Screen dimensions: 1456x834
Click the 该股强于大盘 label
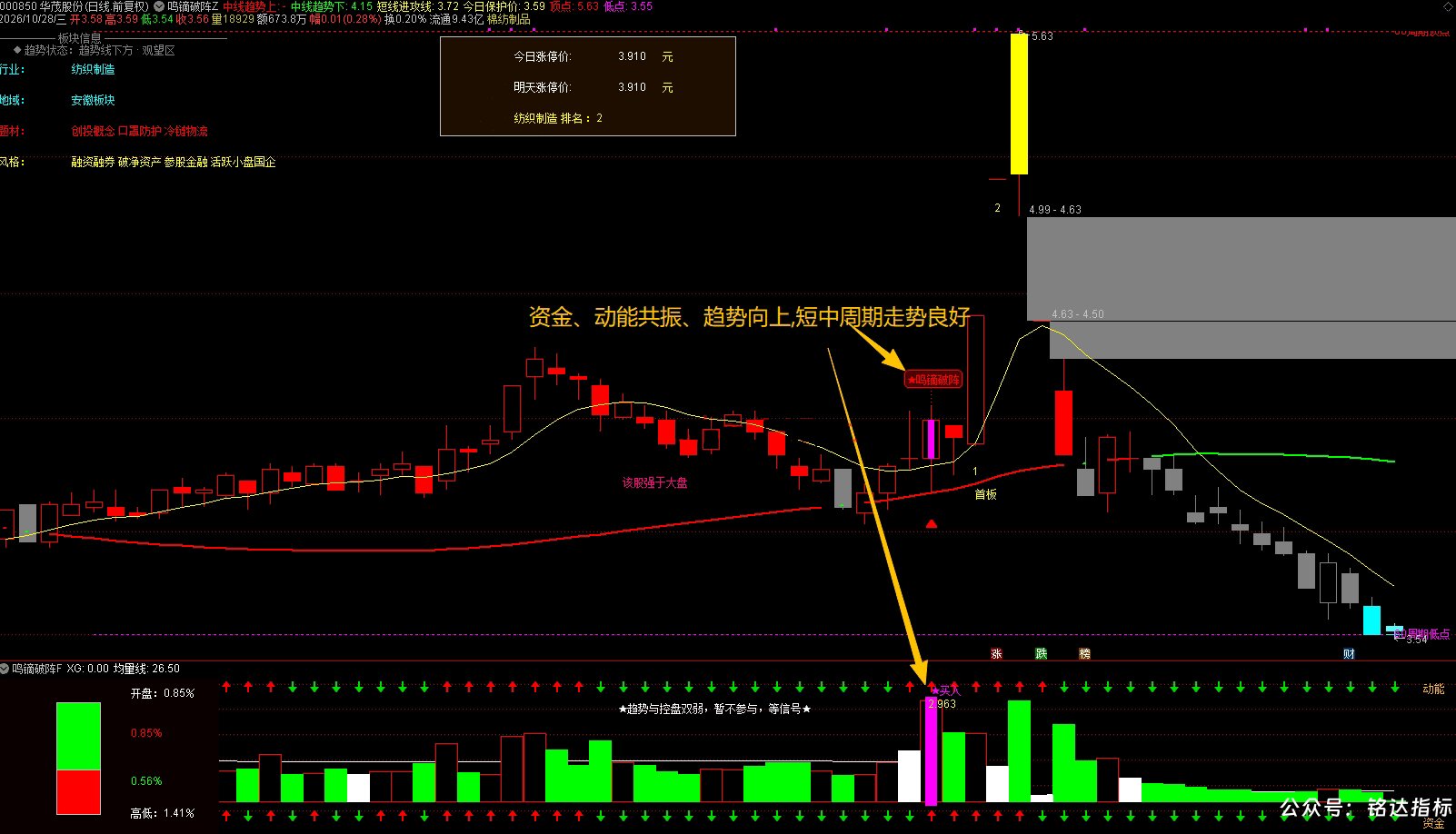click(x=654, y=482)
